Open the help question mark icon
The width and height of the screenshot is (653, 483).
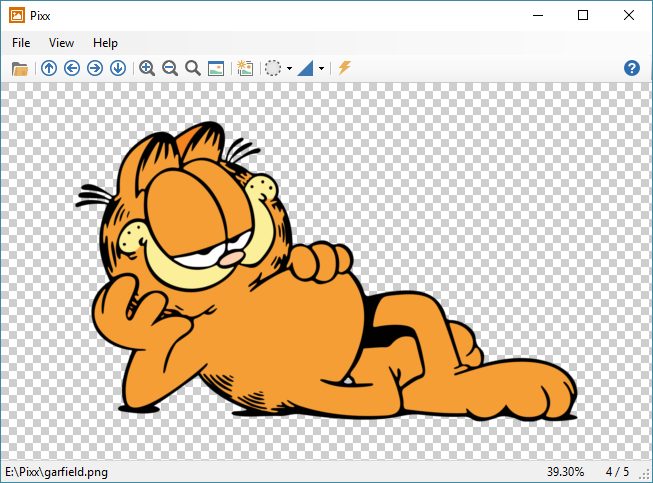631,68
